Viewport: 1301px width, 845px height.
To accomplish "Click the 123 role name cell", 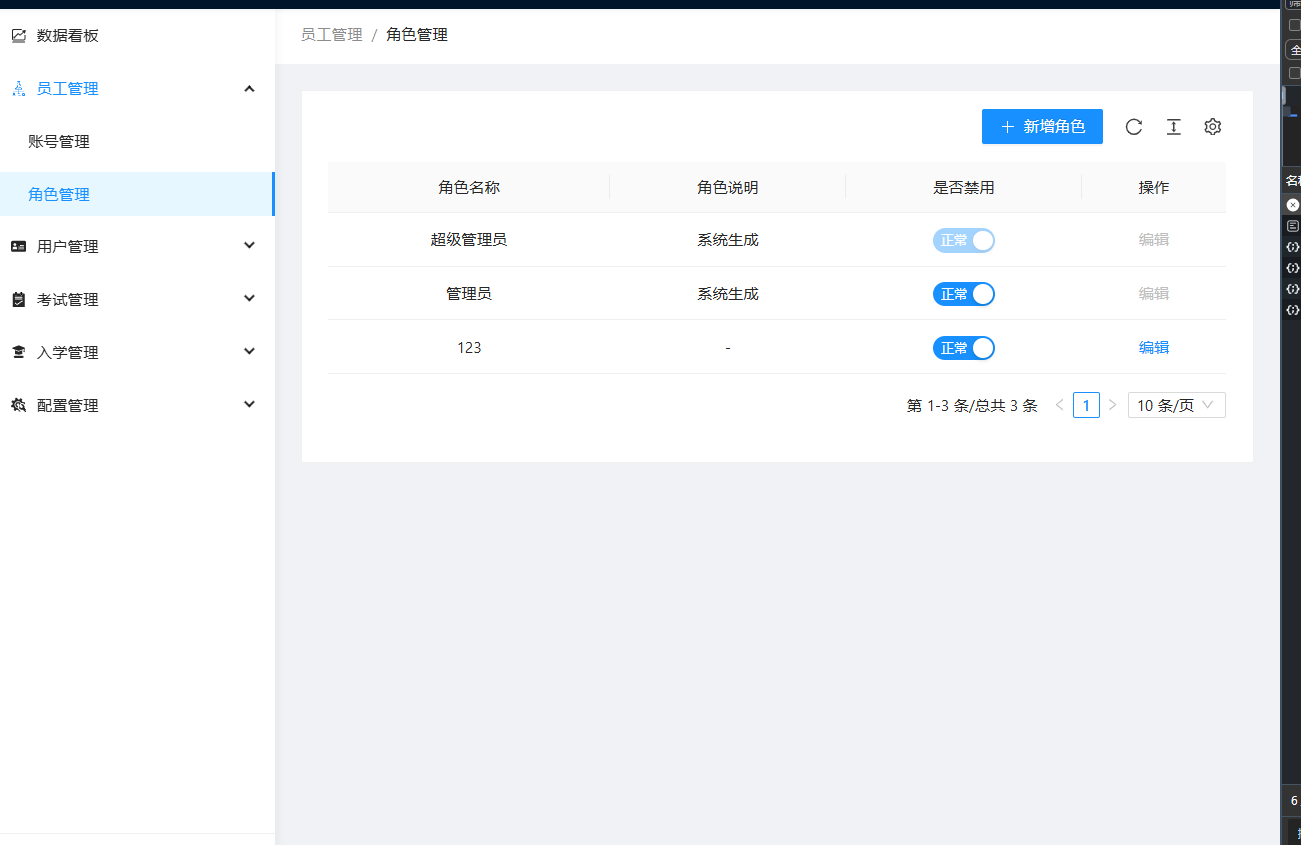I will pos(469,348).
